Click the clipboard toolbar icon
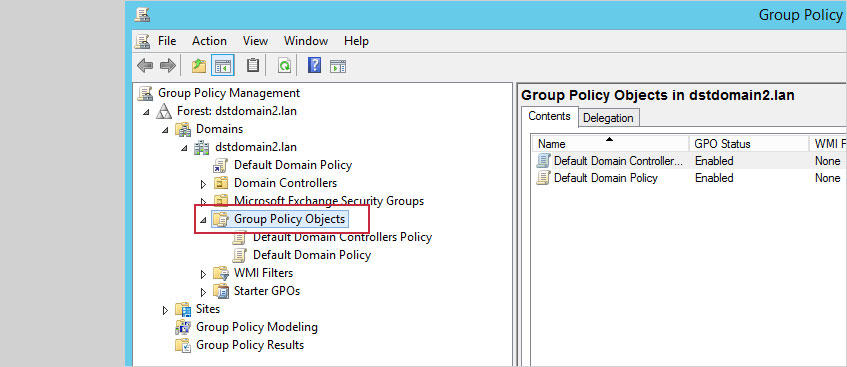Screen dimensions: 847x367 click(253, 66)
